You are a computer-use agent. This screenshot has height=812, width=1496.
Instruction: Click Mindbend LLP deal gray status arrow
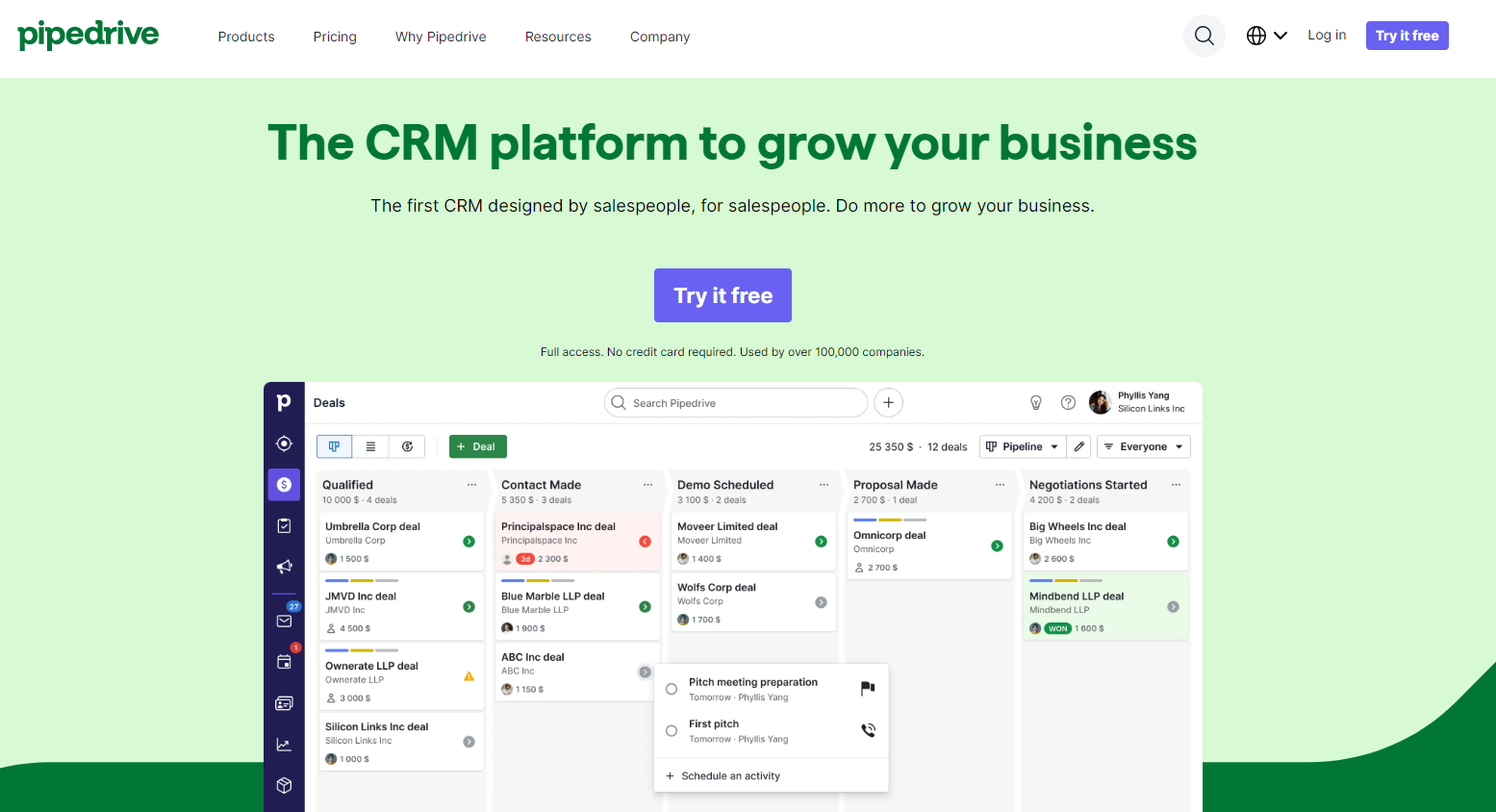pyautogui.click(x=1173, y=607)
